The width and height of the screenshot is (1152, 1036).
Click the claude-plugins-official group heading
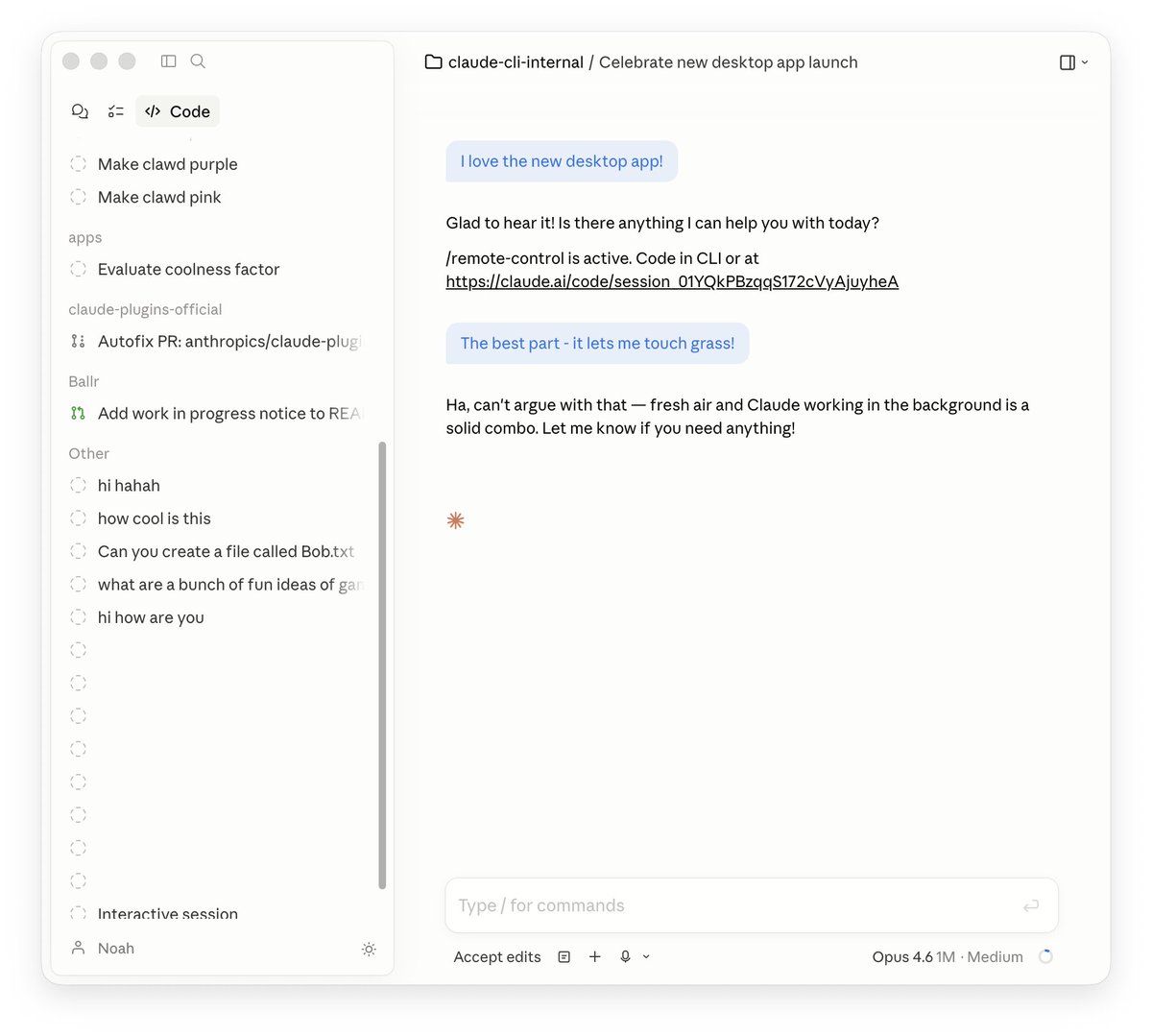click(145, 309)
